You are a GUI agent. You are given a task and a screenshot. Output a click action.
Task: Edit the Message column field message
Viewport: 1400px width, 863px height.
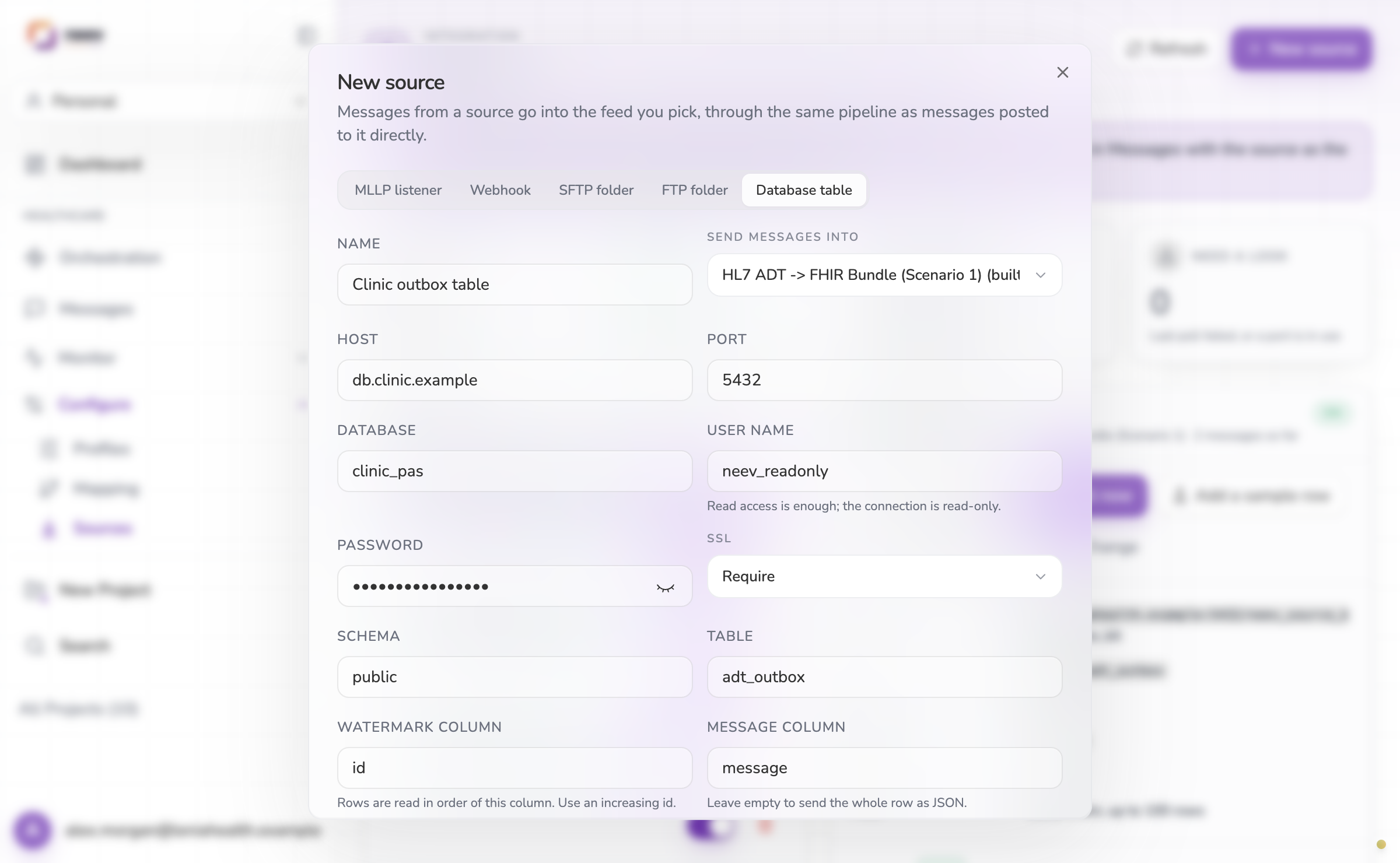[x=884, y=768]
